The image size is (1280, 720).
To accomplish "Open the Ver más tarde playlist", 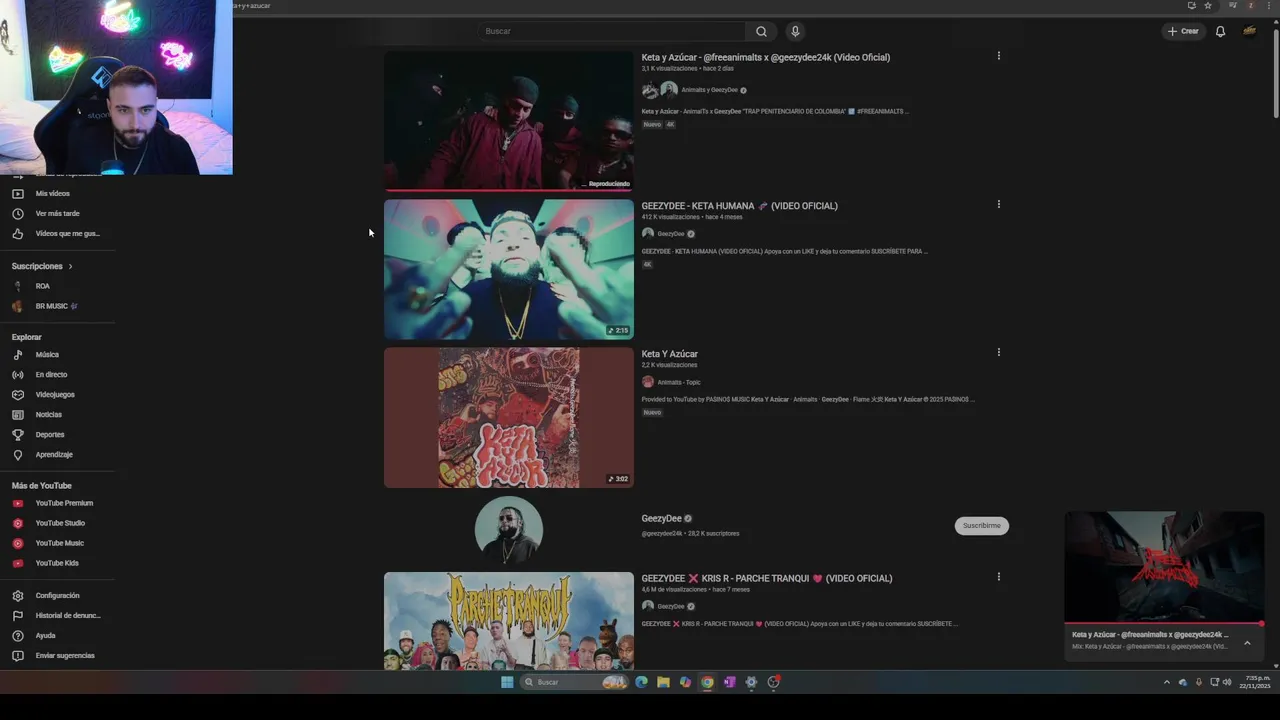I will click(x=56, y=213).
